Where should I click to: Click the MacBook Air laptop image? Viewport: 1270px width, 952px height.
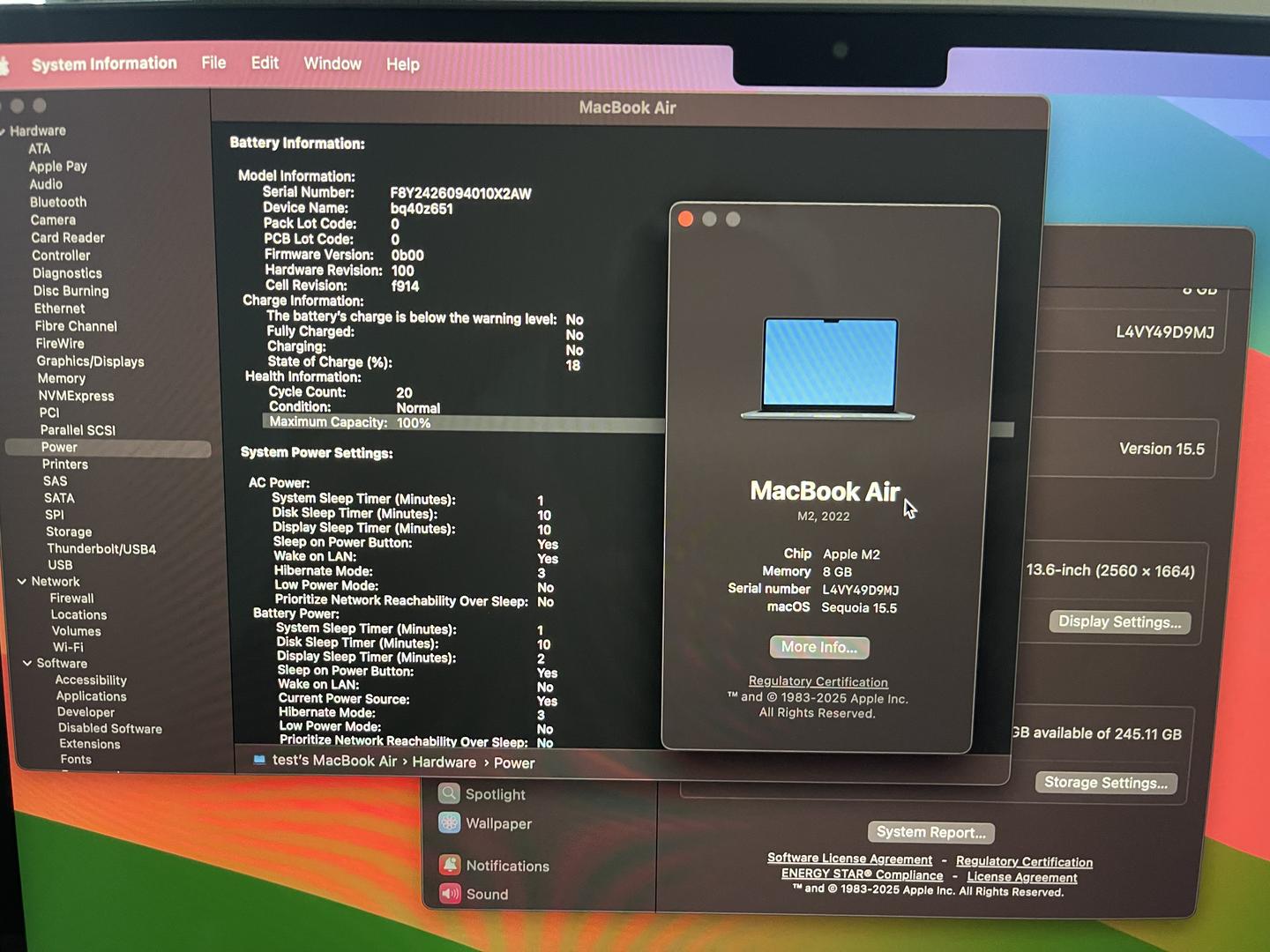coord(828,368)
